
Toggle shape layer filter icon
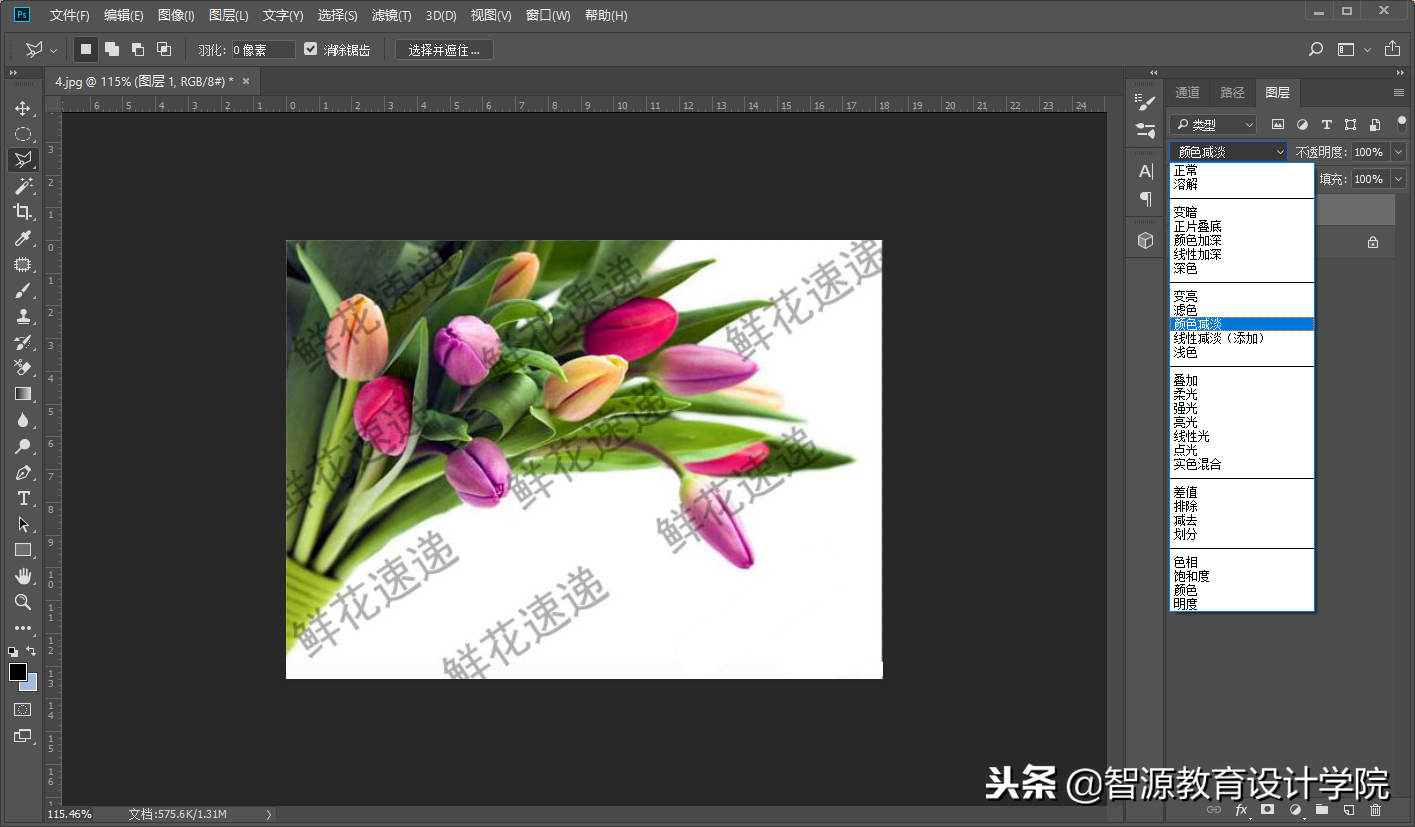coord(1350,125)
